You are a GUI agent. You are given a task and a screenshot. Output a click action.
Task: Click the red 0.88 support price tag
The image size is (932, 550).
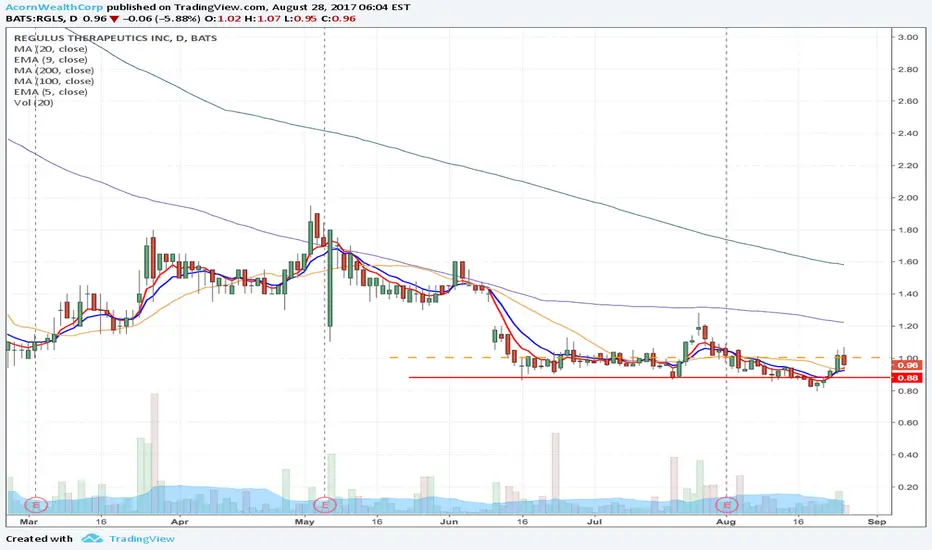click(x=908, y=378)
